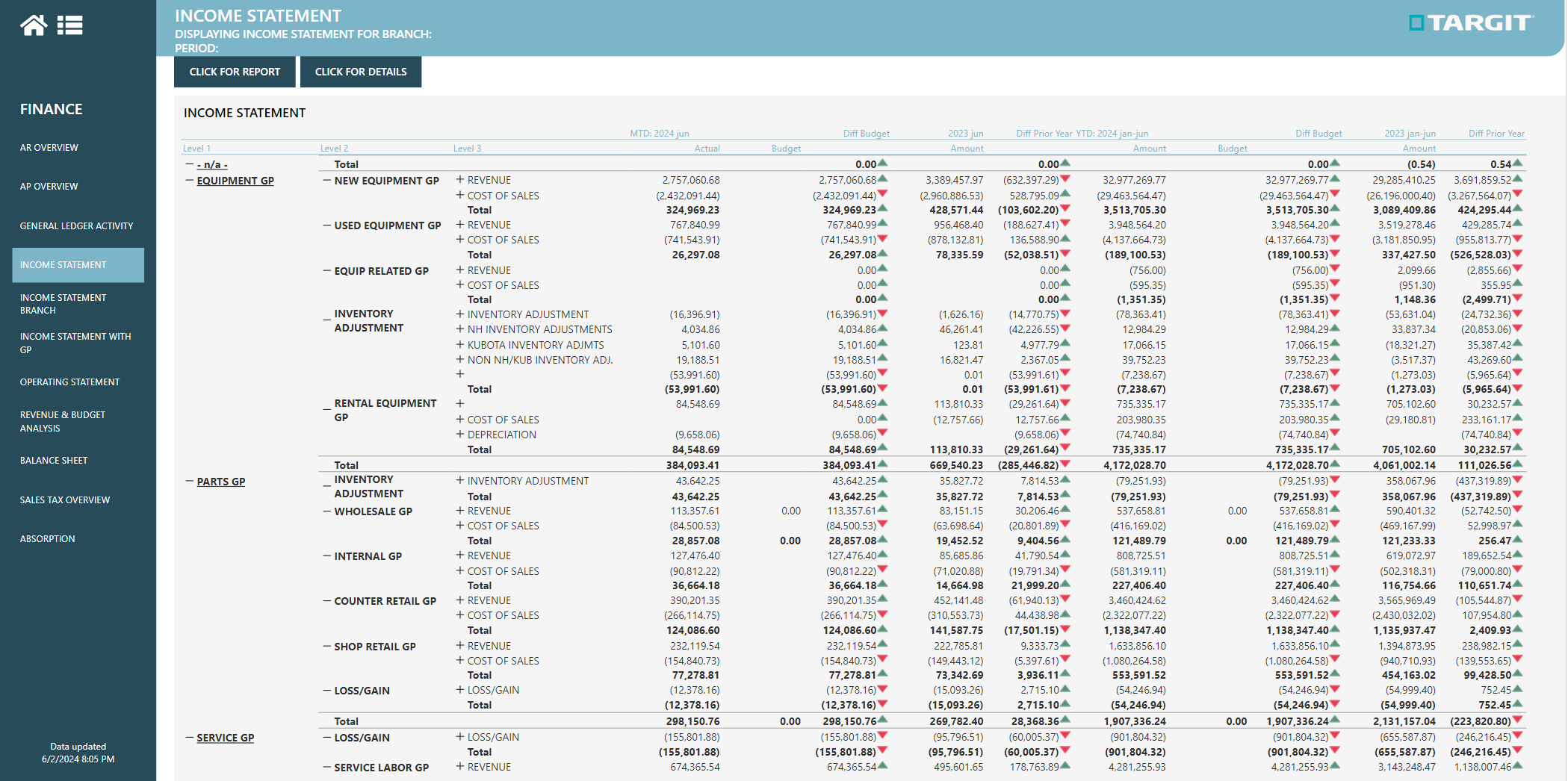The width and height of the screenshot is (1568, 781).
Task: Open the underlined EQUIPMENT GP link
Action: [235, 181]
